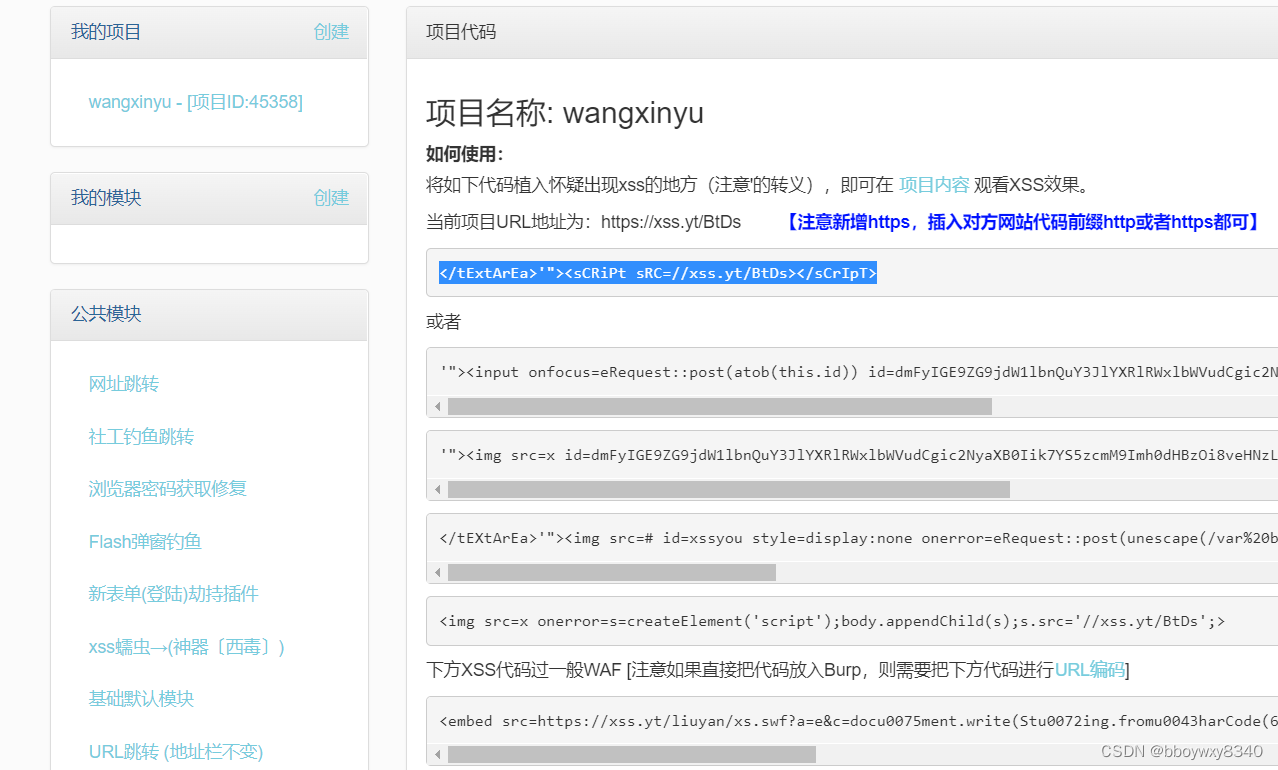The height and width of the screenshot is (770, 1278).
Task: Click the img src=# id=xssyou payload box
Action: [x=852, y=538]
